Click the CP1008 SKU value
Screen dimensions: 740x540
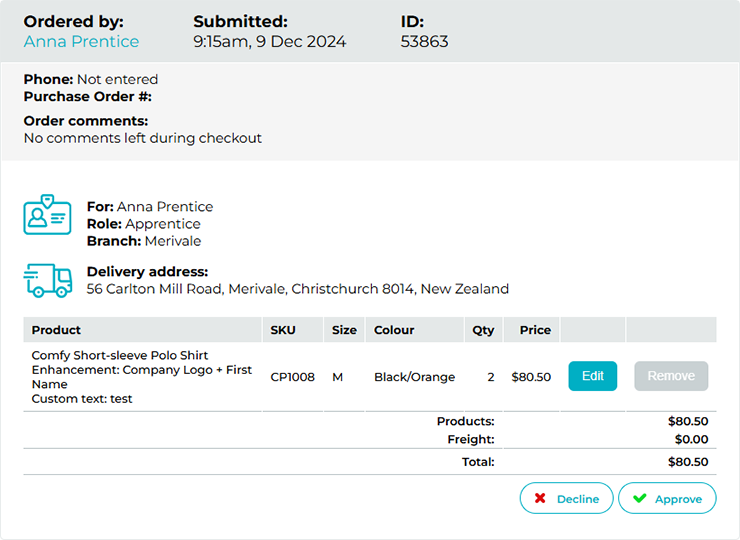tap(292, 377)
